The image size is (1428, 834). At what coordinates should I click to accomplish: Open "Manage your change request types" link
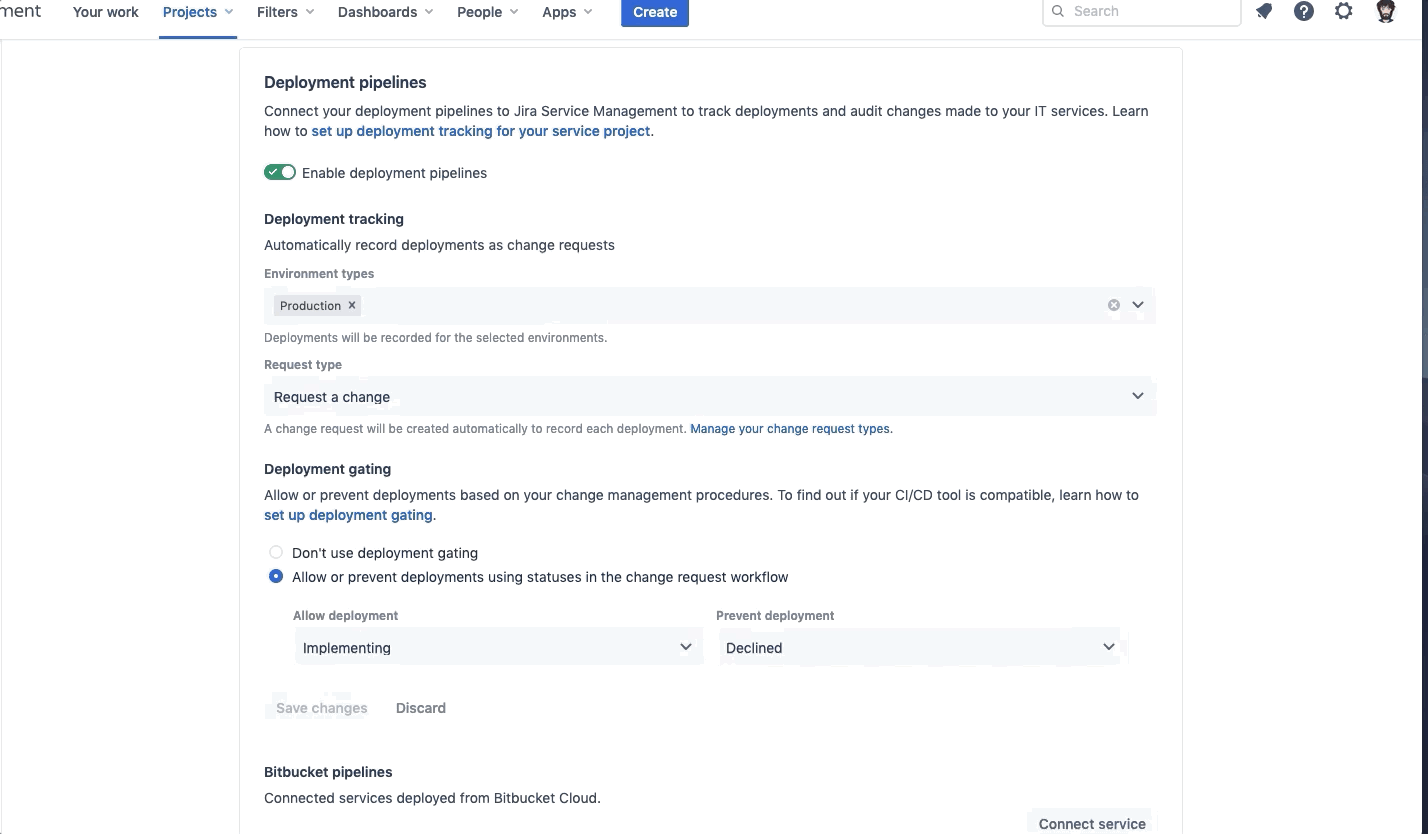click(x=790, y=429)
